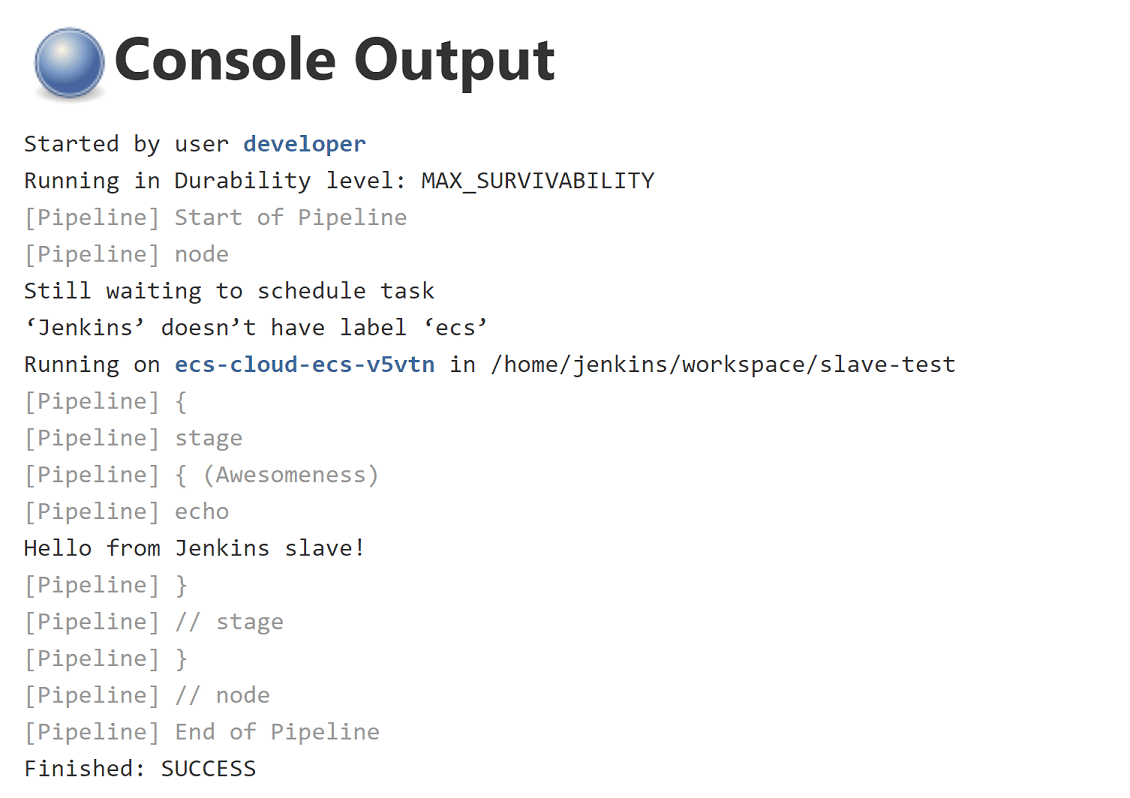Click the 'Started by user' text
The height and width of the screenshot is (798, 1130).
[x=126, y=144]
